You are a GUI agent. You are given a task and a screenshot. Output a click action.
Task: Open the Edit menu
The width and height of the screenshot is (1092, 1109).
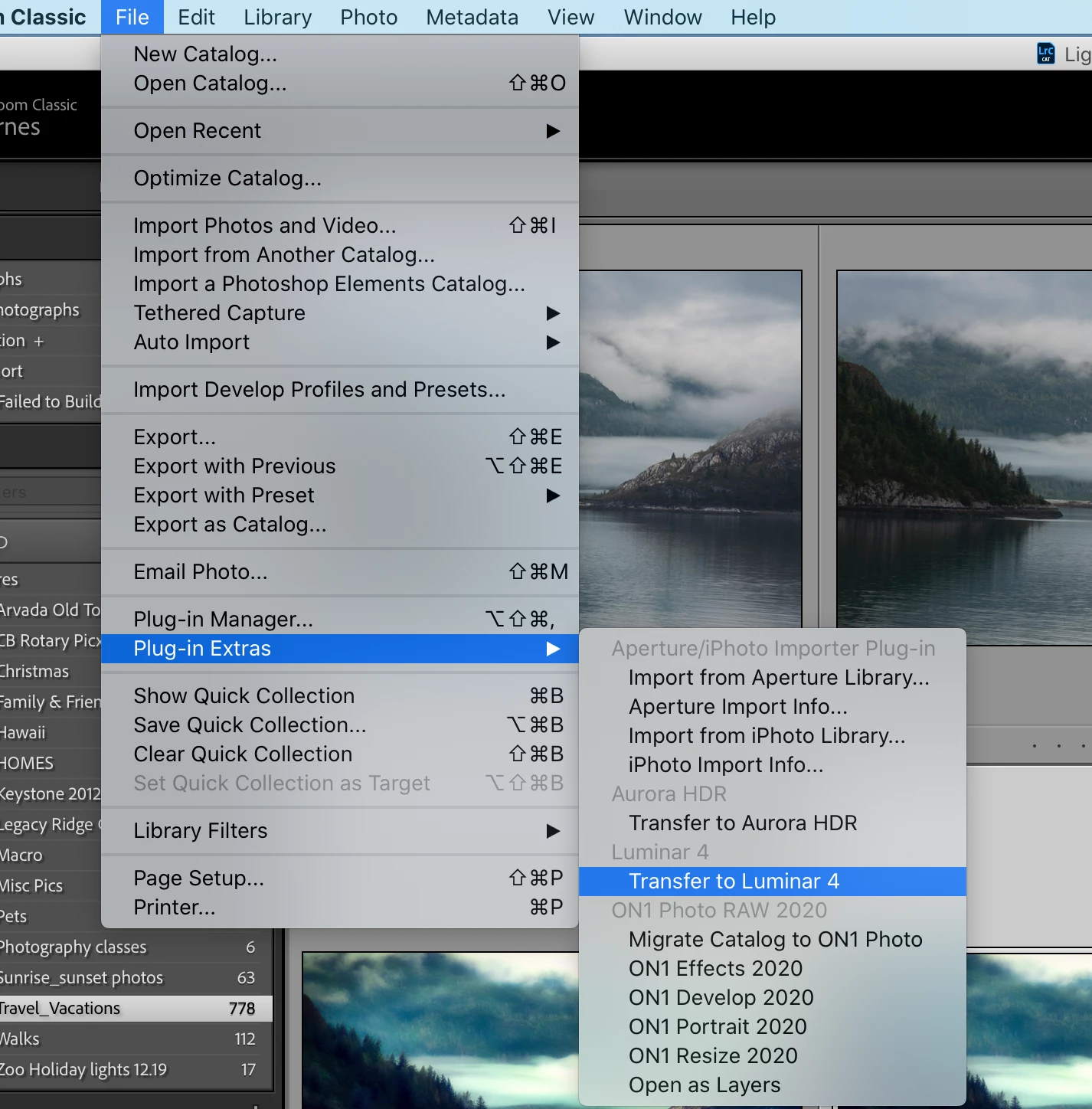(x=196, y=17)
